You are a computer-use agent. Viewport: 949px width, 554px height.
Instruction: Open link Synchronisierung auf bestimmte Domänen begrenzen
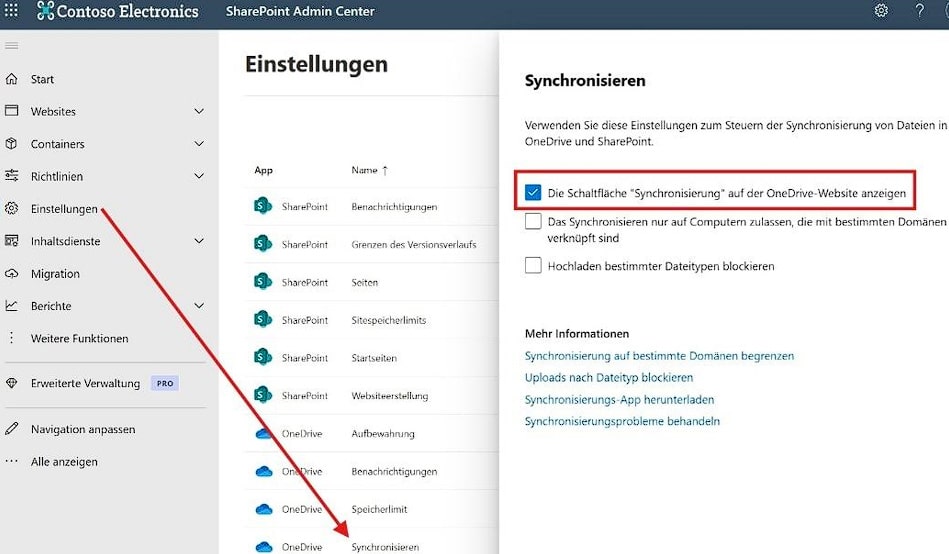tap(659, 356)
